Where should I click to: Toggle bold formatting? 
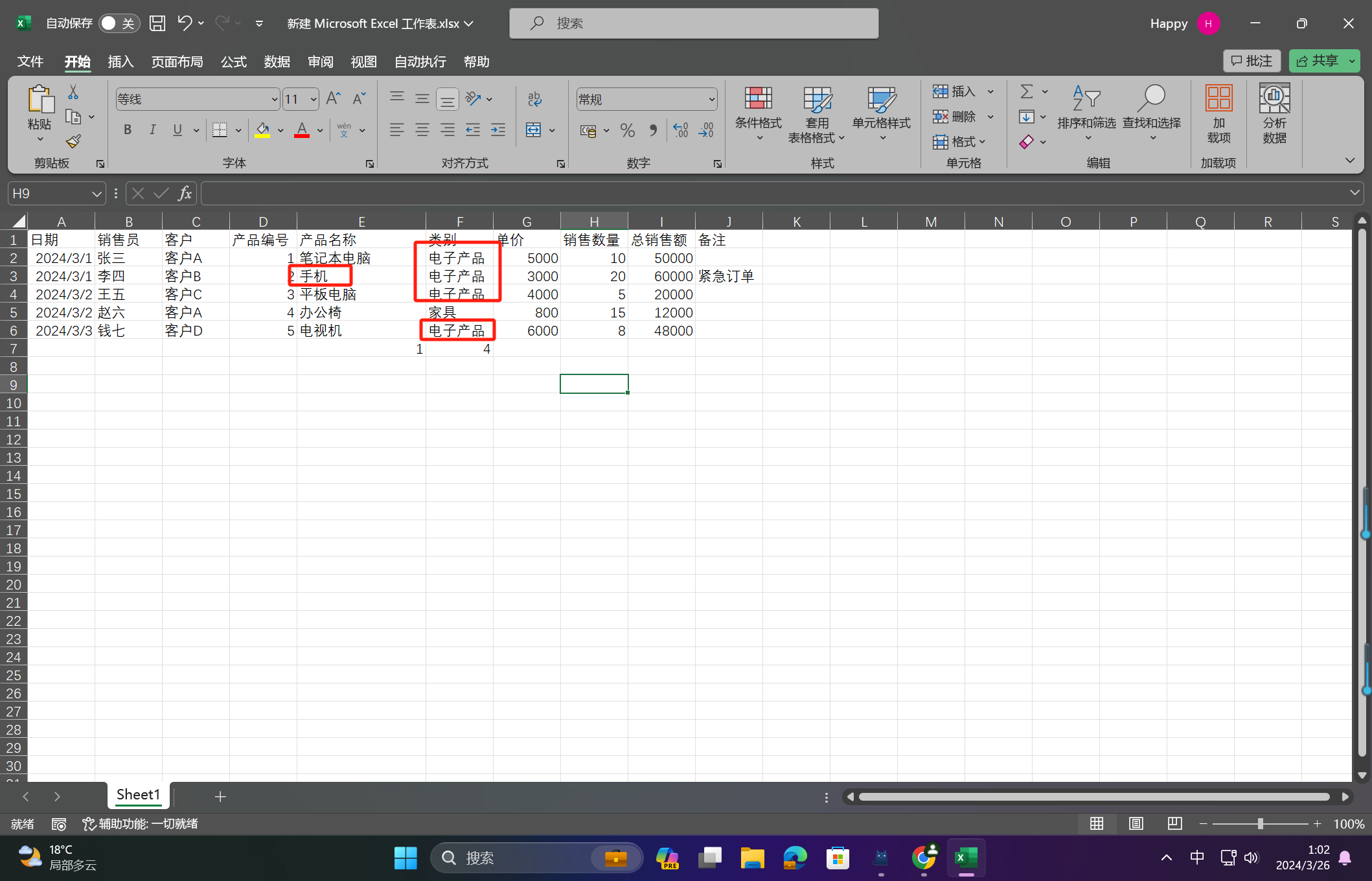point(128,130)
